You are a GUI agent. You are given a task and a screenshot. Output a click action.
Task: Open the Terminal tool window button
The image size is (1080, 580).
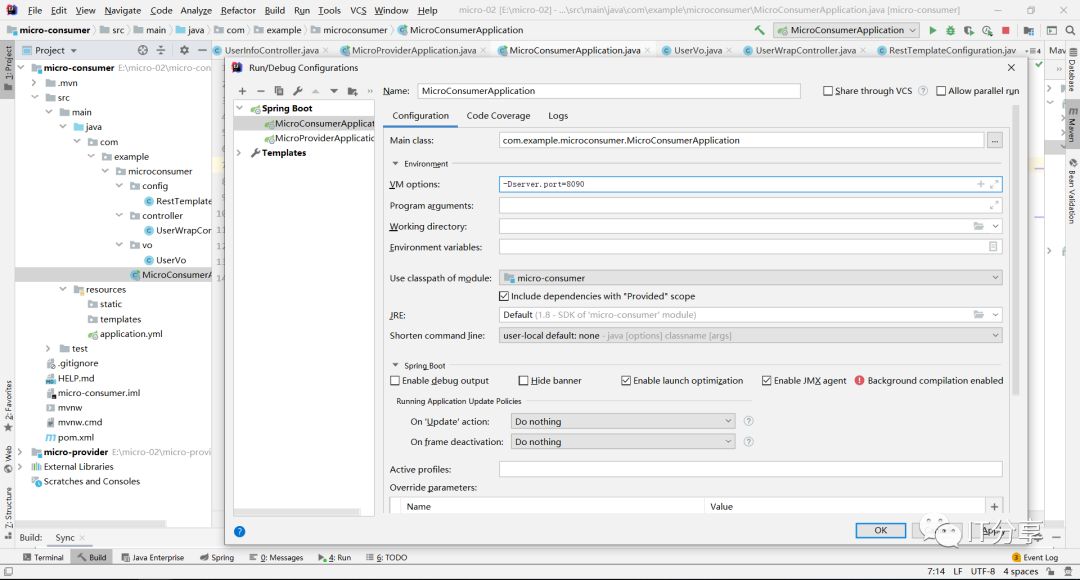point(43,557)
